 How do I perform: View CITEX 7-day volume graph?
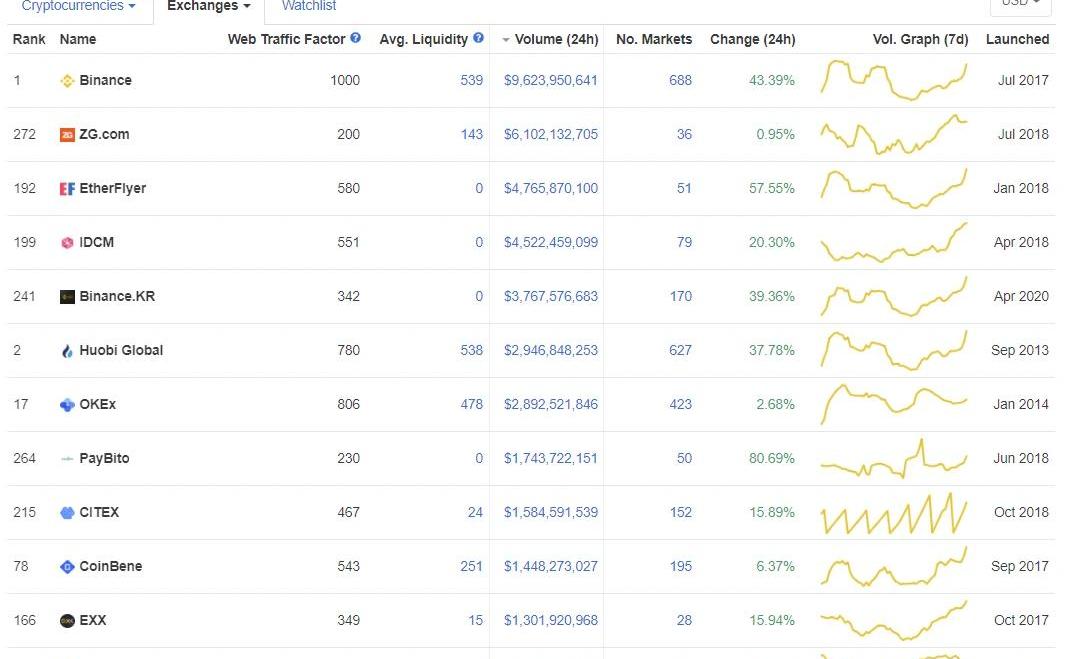[x=894, y=513]
